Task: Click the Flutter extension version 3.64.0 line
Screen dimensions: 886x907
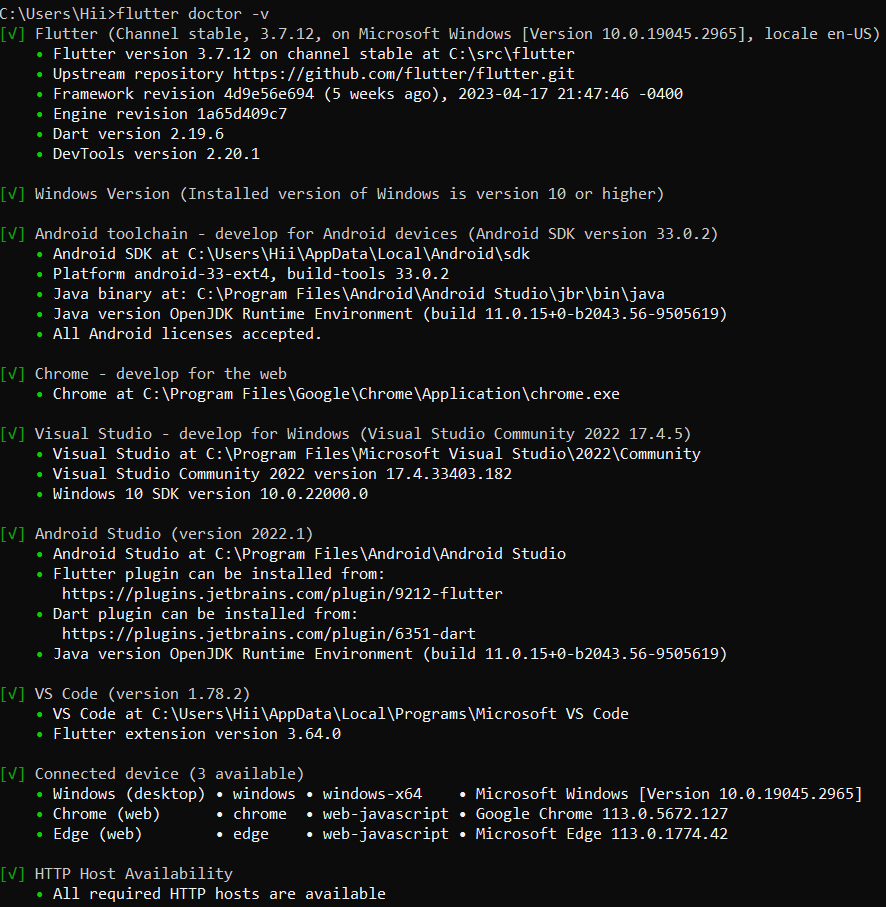Action: click(x=196, y=734)
